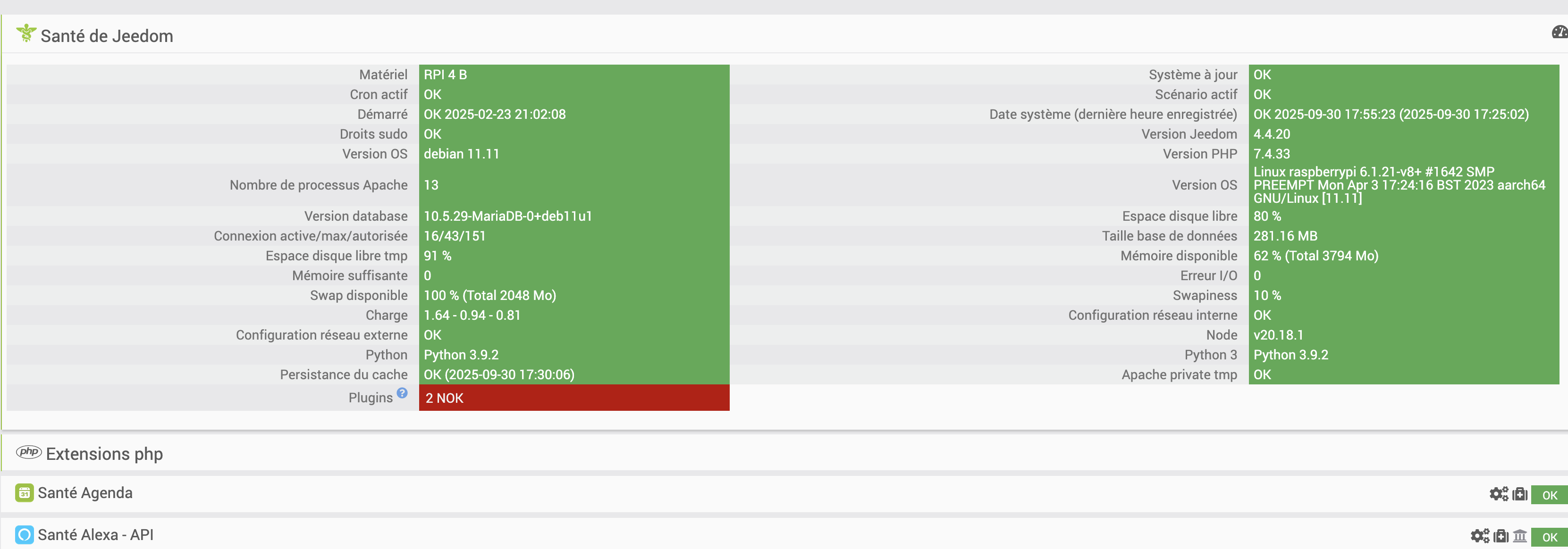
Task: Click Santé Agenda medical kit icon
Action: pos(1520,494)
